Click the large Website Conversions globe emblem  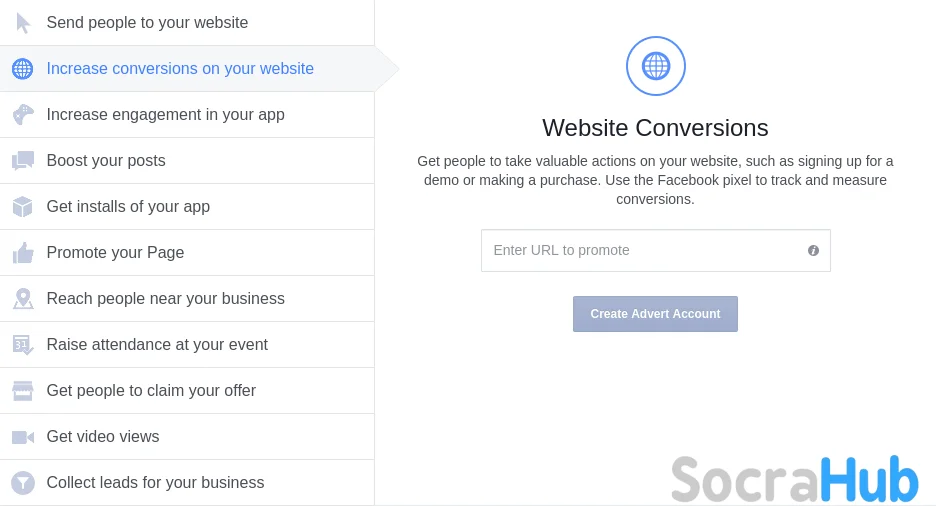point(655,66)
